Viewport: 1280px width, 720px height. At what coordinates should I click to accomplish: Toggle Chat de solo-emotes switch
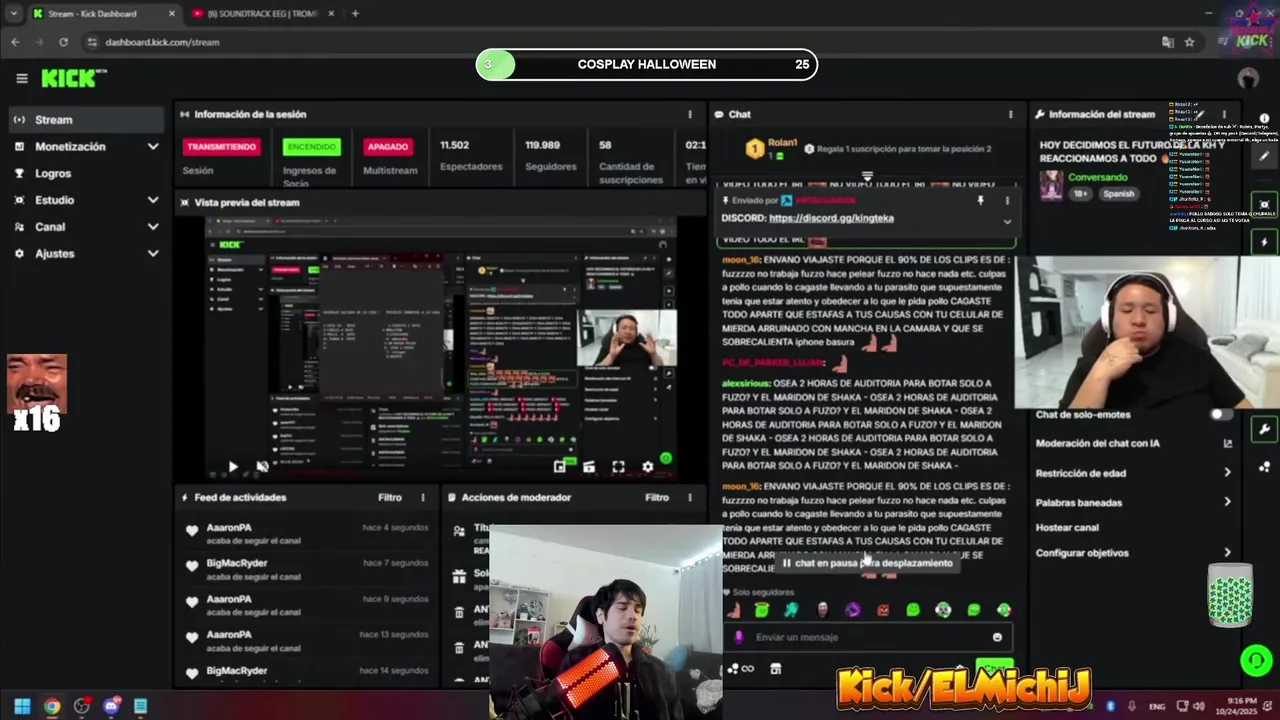click(x=1222, y=415)
